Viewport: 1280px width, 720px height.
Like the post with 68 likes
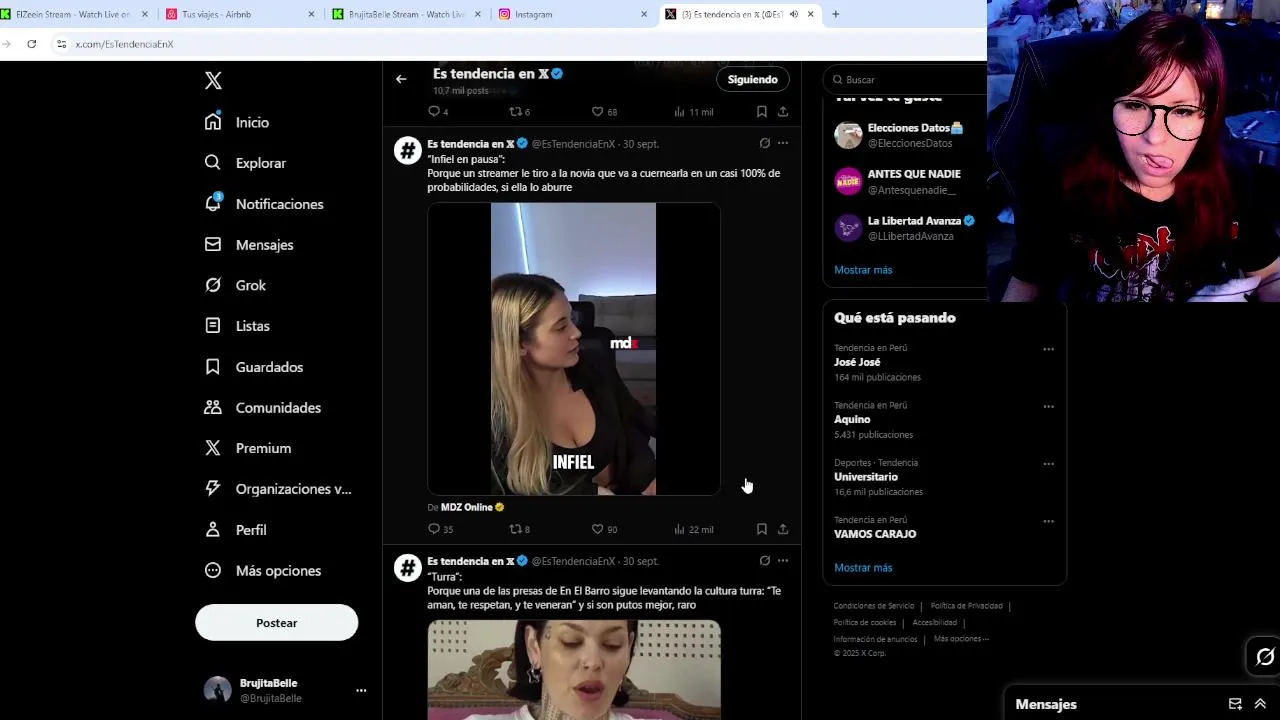(604, 112)
